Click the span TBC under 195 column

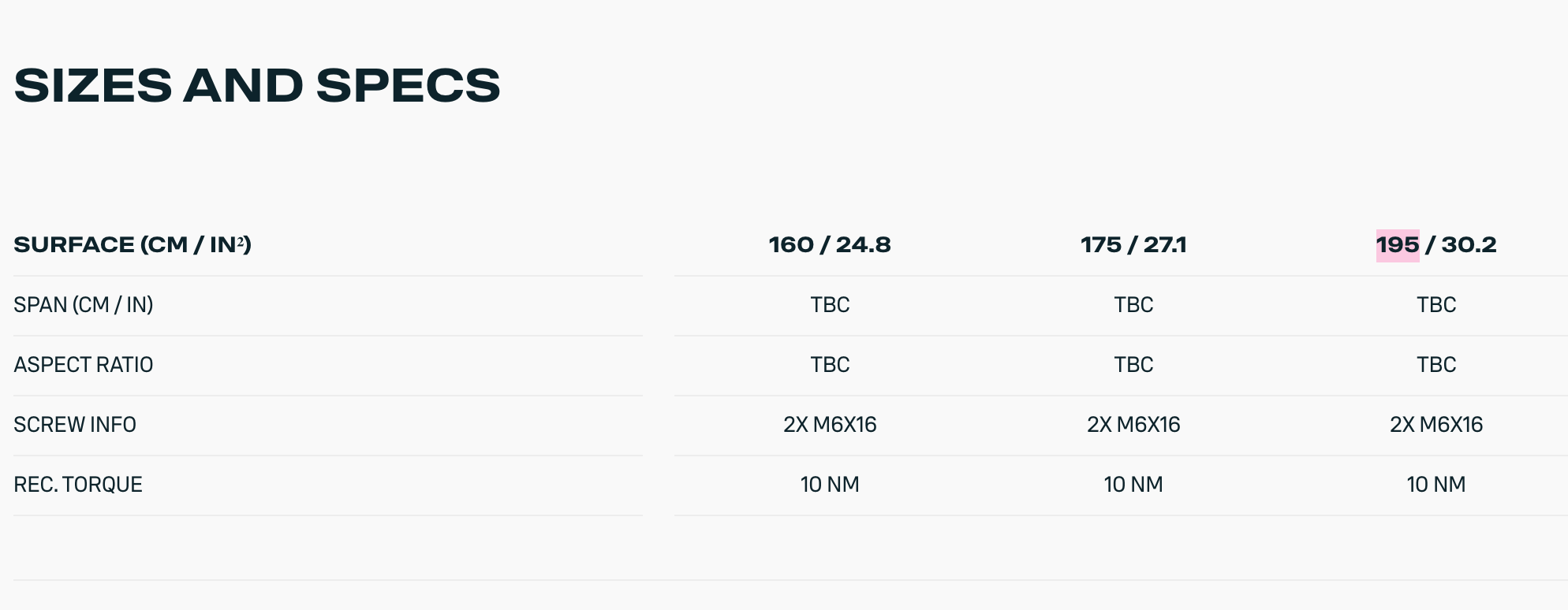(1436, 304)
